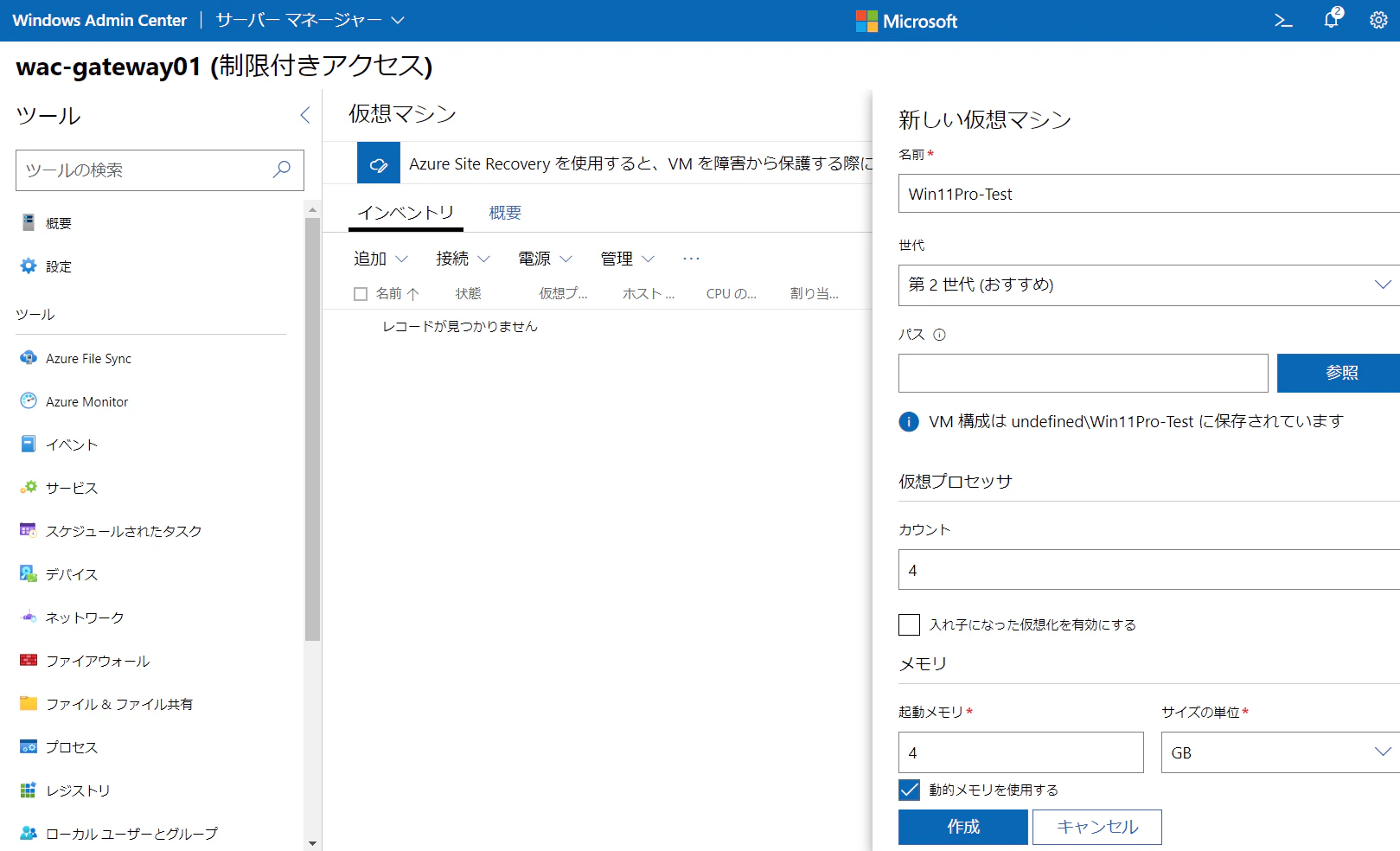1400x851 pixels.
Task: Sort by the 仮想プ... column header
Action: coord(563,294)
